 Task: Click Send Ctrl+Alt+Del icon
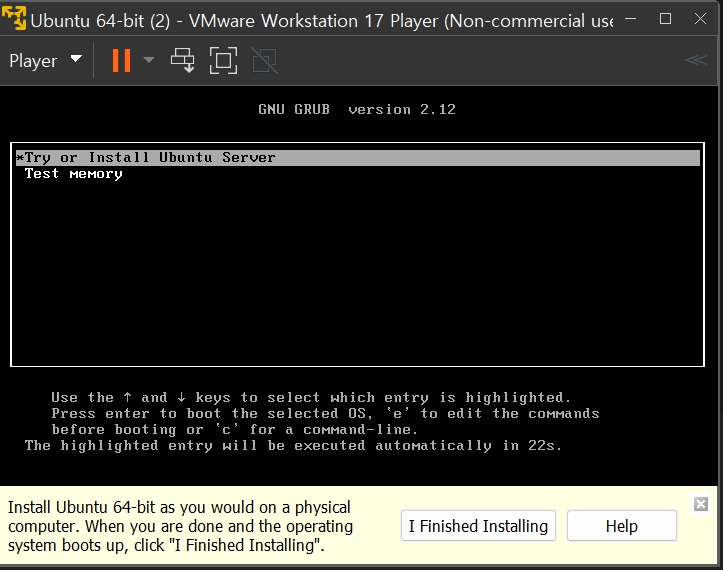pos(183,60)
